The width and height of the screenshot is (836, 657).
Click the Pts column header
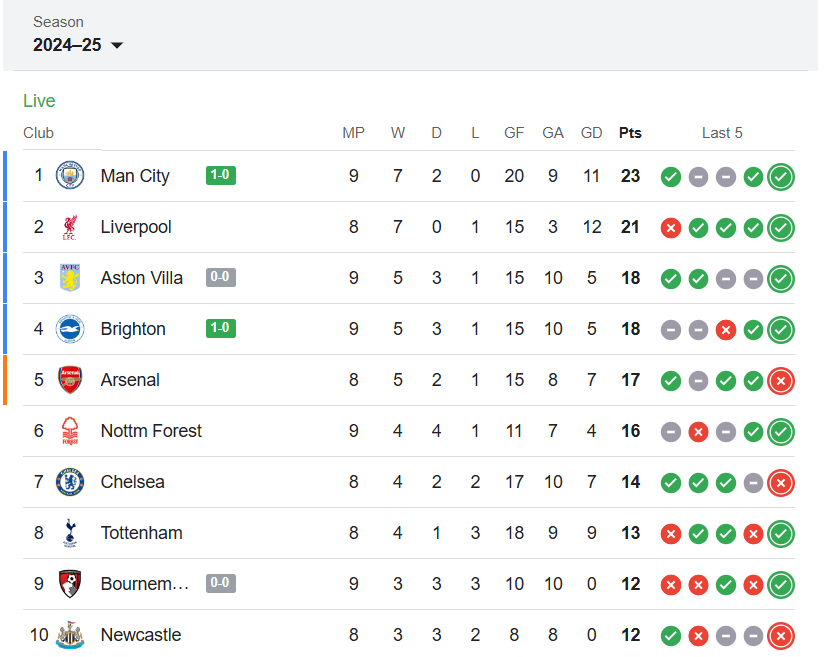[x=630, y=133]
